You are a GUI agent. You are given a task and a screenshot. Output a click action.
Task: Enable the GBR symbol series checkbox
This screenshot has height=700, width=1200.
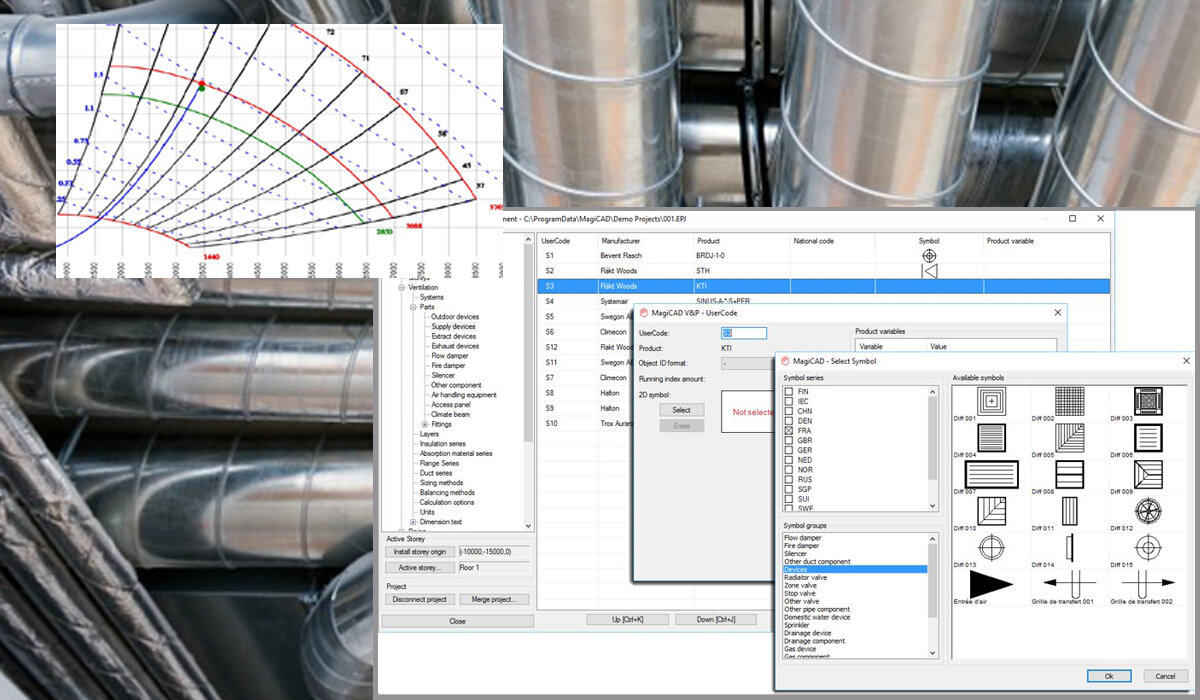(789, 440)
